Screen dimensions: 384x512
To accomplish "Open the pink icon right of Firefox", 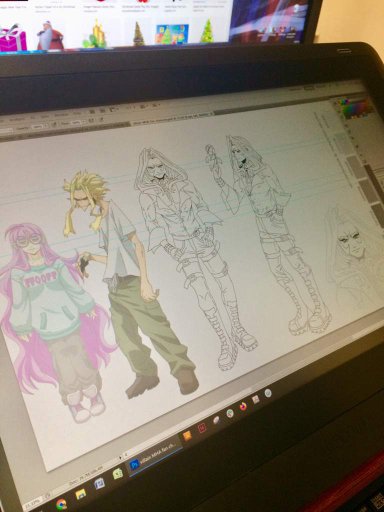I will coord(256,400).
